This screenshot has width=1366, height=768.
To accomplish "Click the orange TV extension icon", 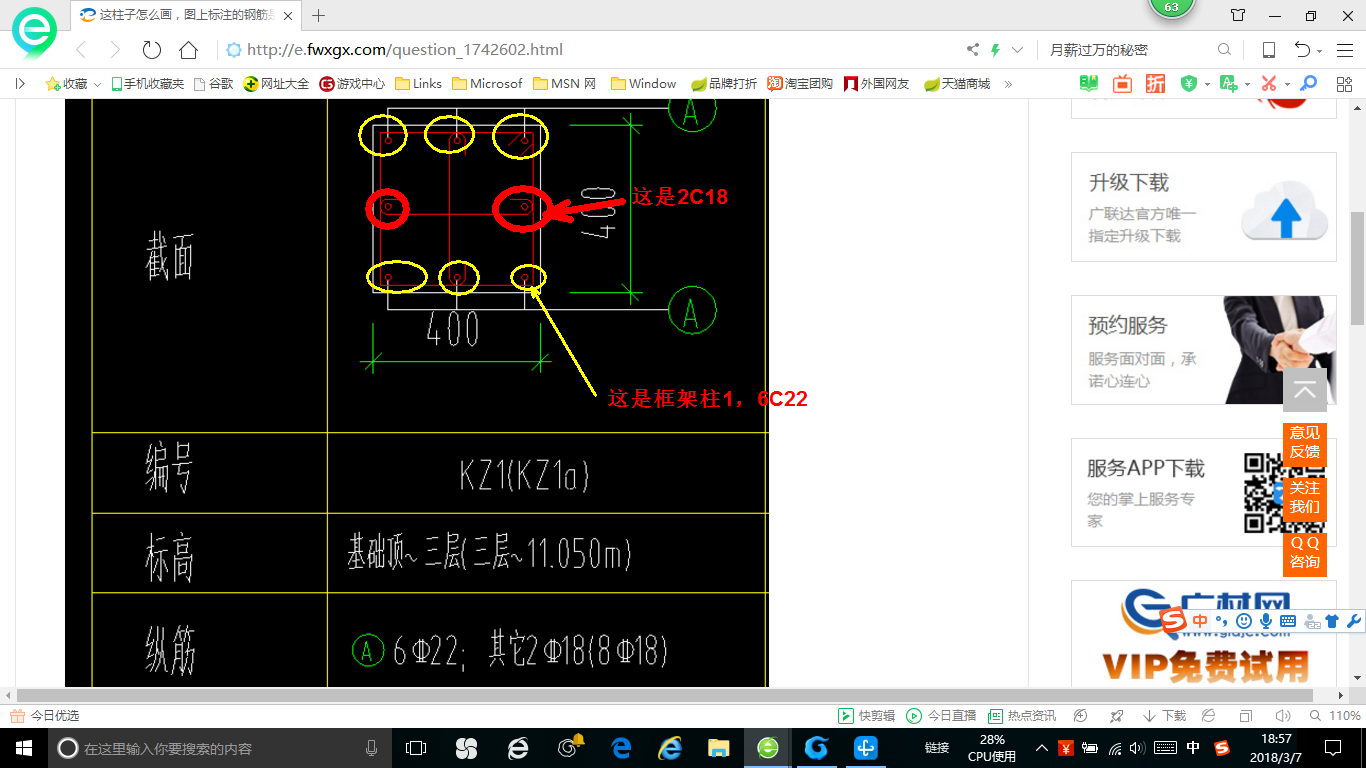I will pos(1122,84).
